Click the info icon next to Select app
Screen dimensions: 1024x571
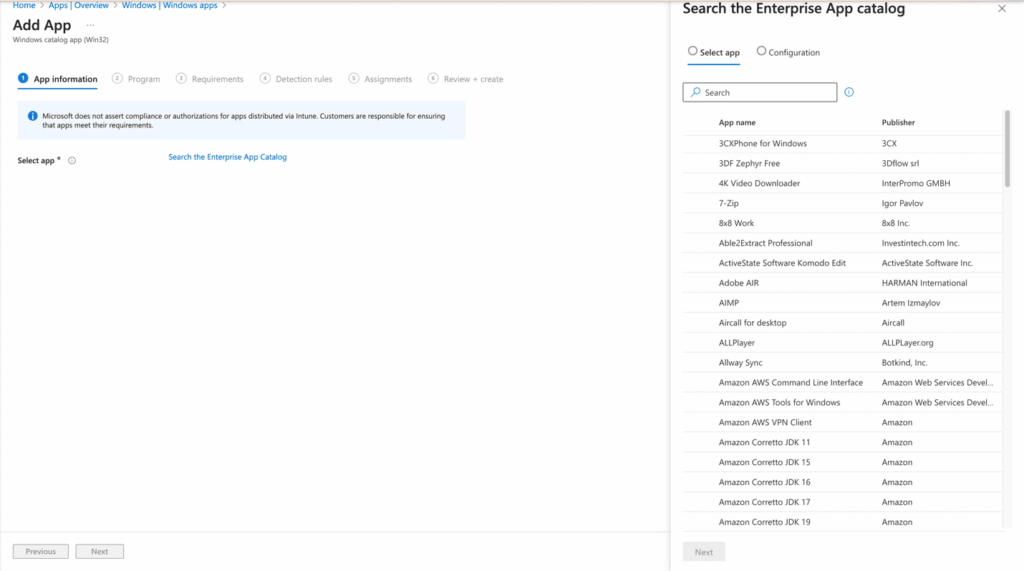point(72,161)
